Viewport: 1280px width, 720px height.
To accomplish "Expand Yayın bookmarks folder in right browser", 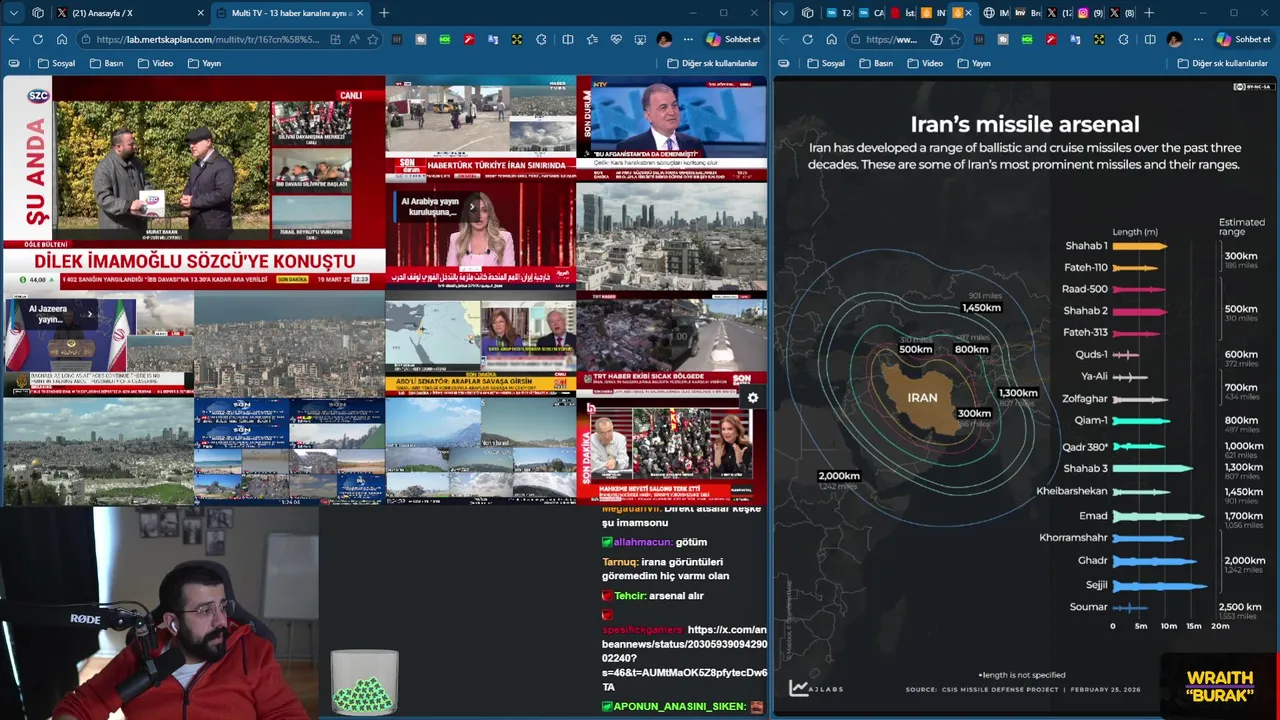I will 974,63.
